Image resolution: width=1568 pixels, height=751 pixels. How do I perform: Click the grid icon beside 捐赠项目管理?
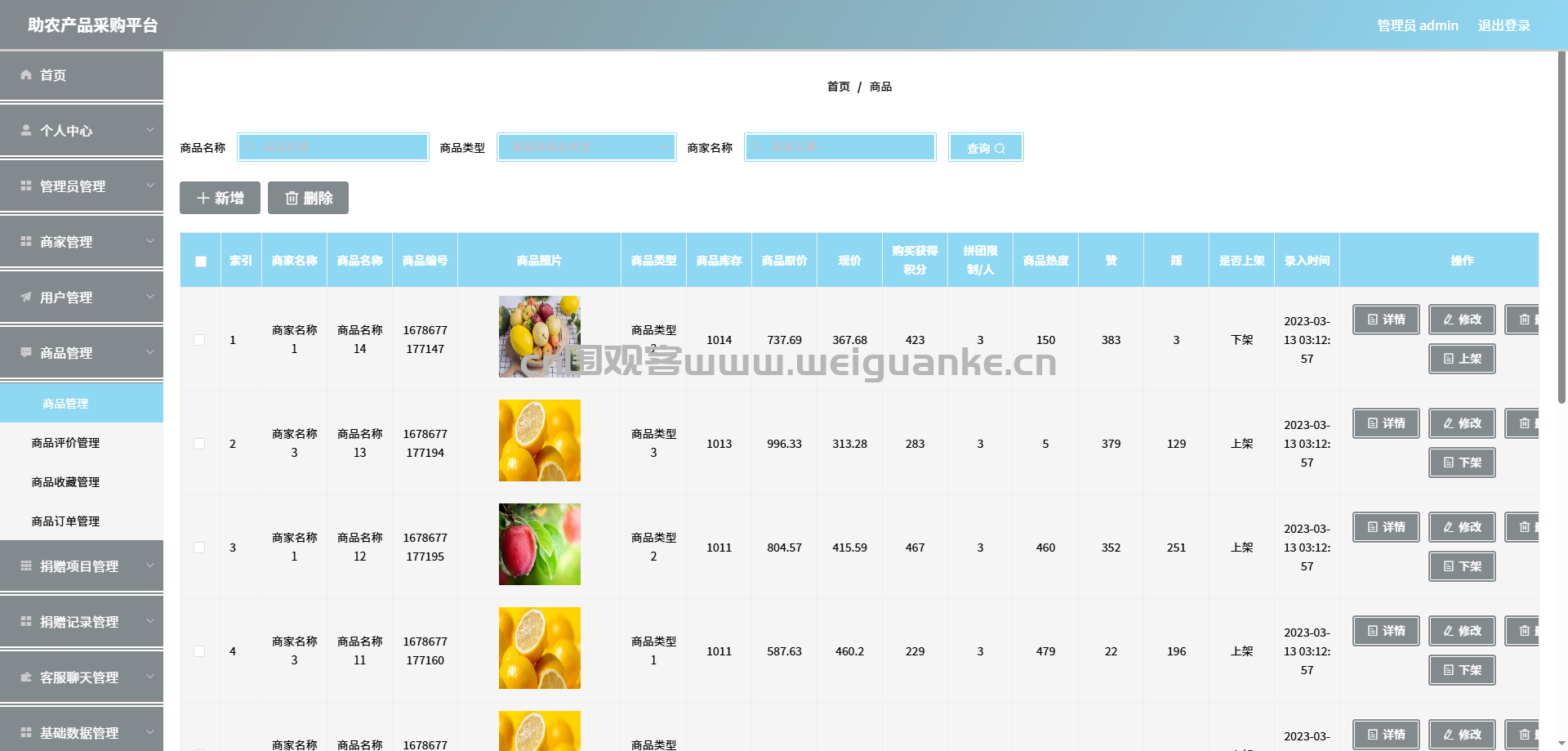click(26, 565)
